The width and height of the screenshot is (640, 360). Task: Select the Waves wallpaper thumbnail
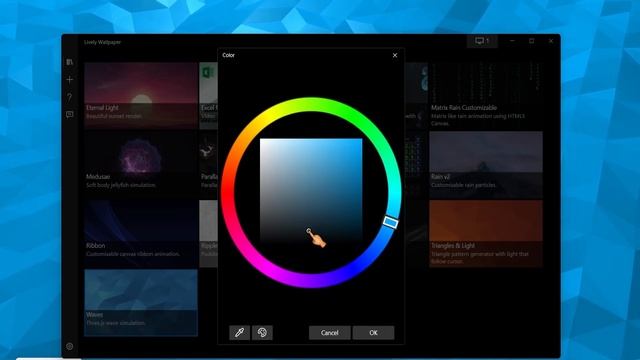pyautogui.click(x=141, y=302)
